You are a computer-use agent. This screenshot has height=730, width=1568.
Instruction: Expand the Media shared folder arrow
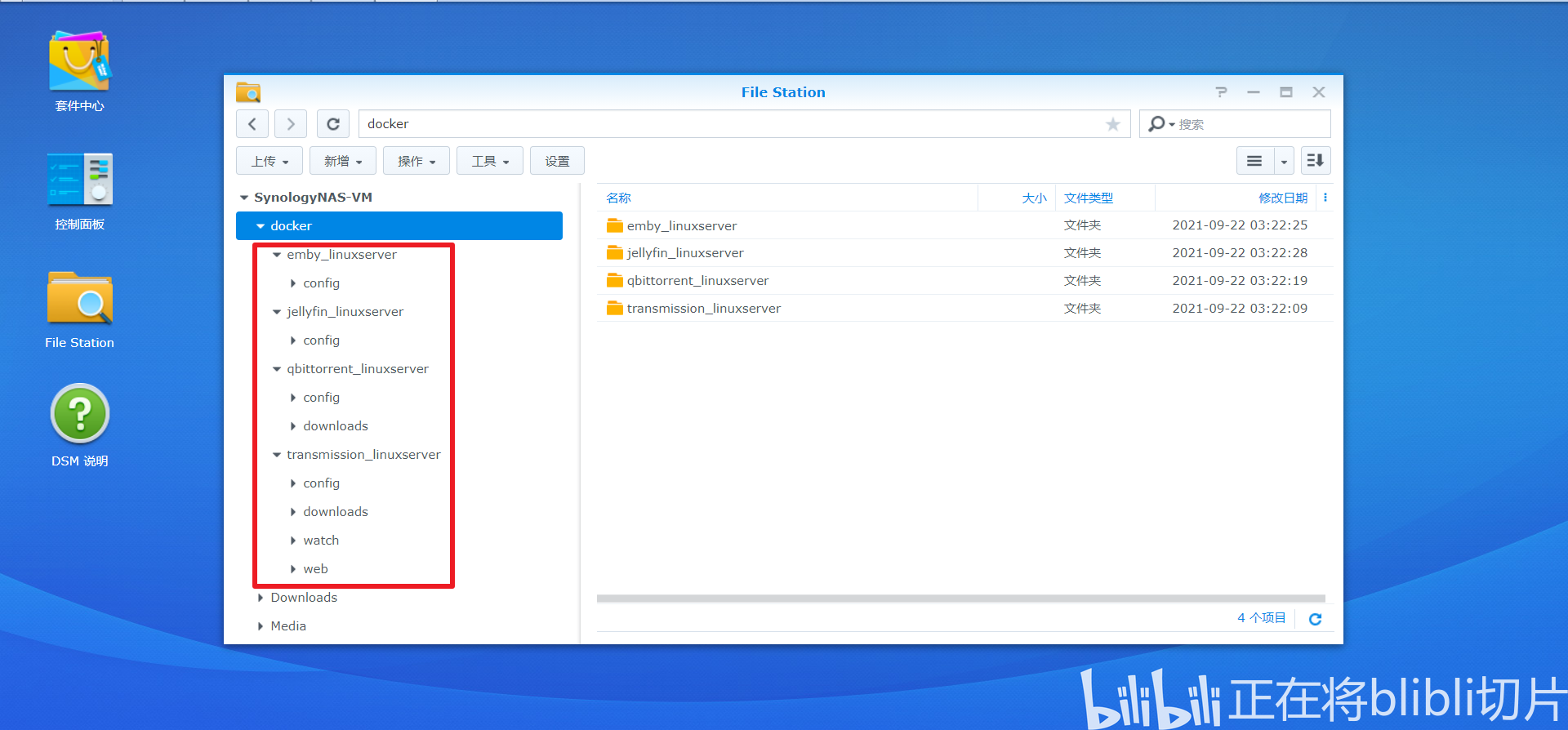(261, 626)
